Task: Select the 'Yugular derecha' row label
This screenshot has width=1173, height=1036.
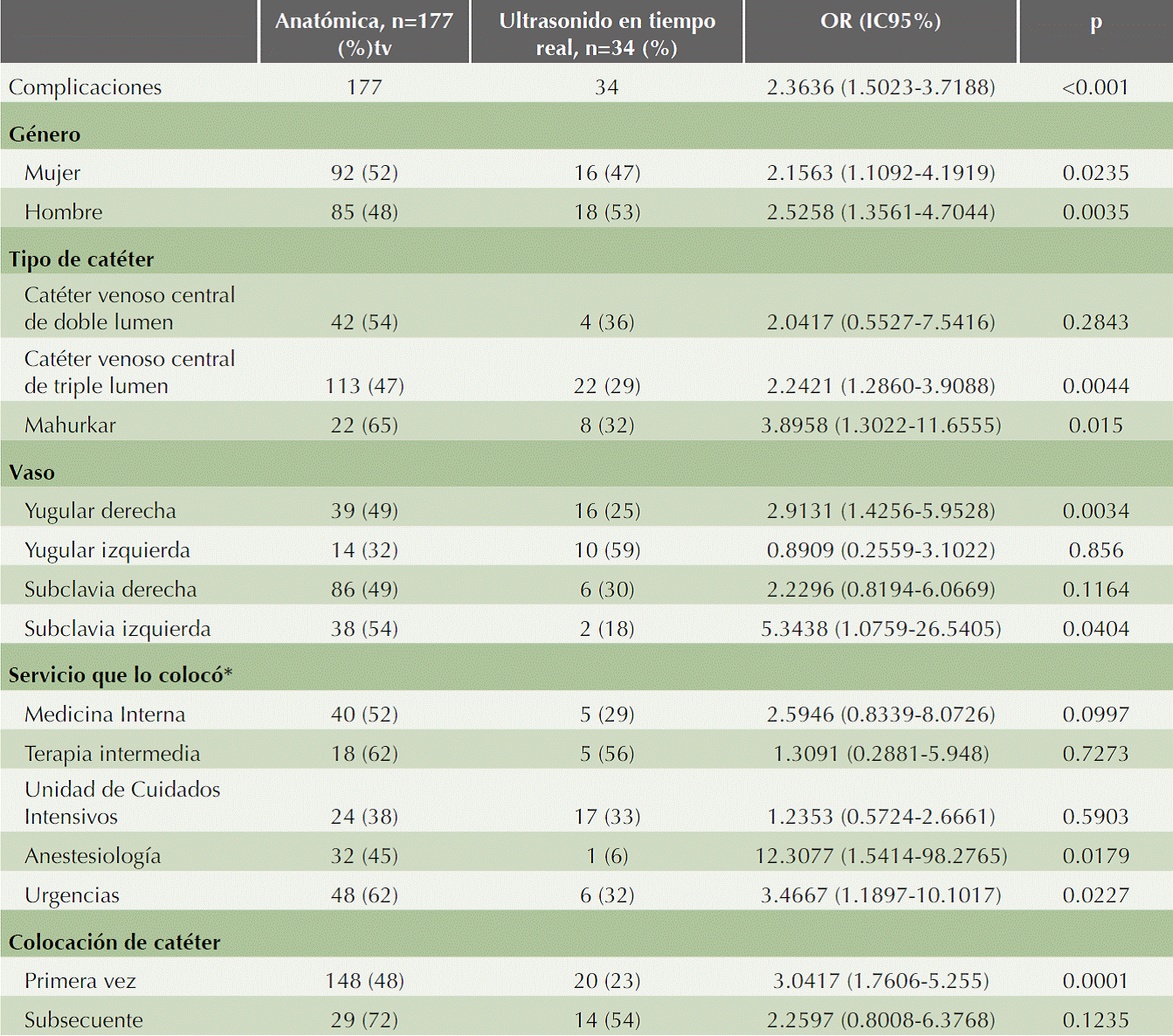Action: (x=100, y=511)
